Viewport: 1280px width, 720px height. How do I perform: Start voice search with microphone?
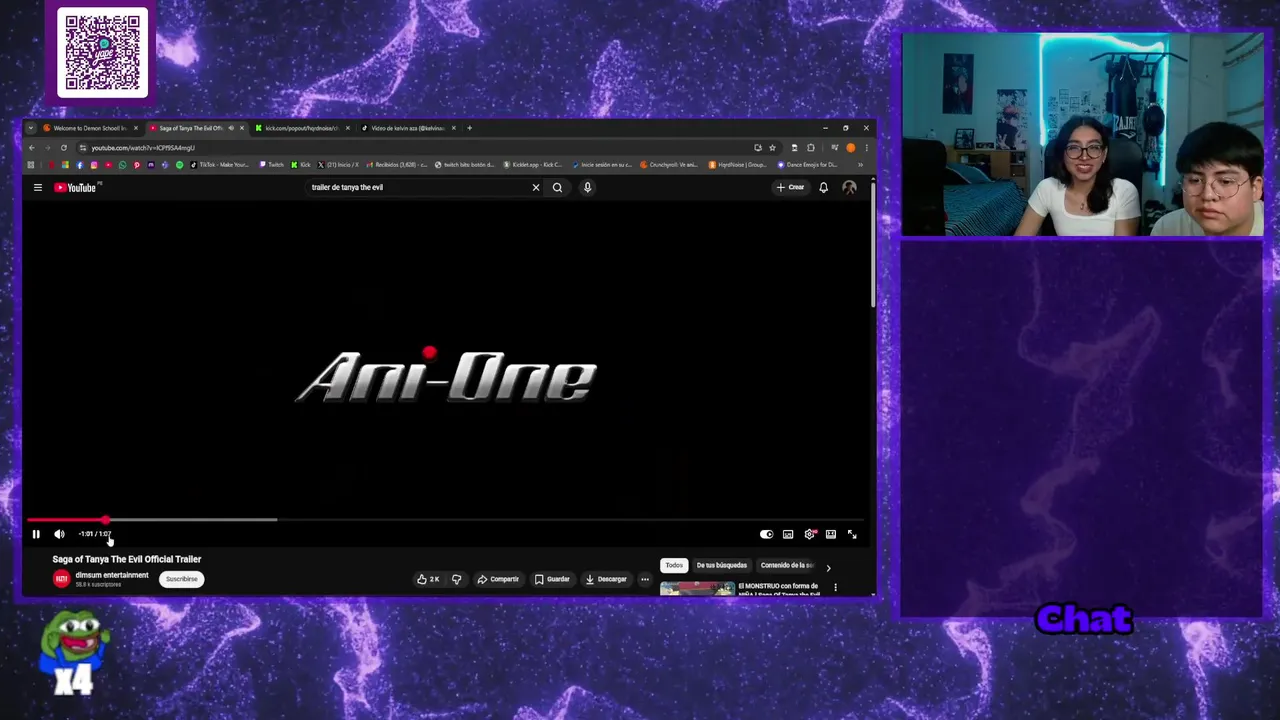587,187
